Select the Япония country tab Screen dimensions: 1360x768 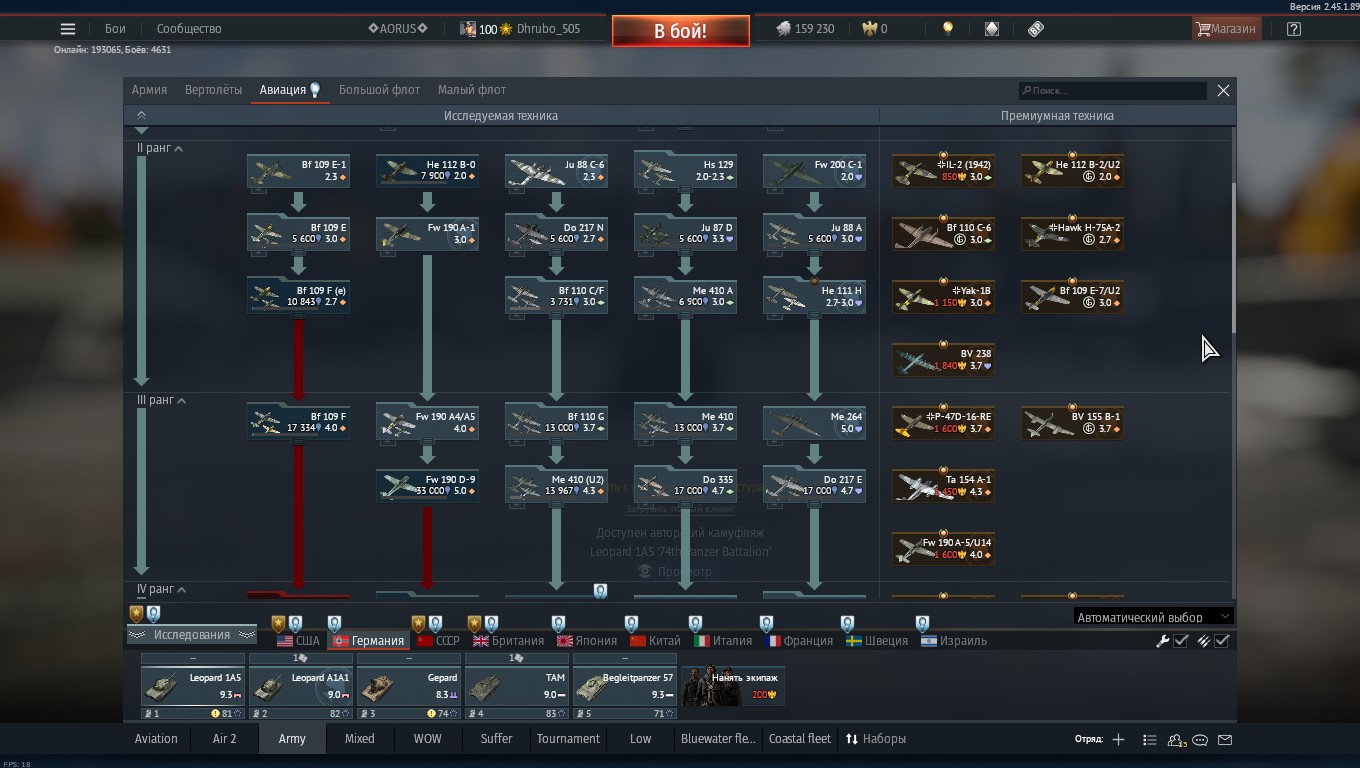tap(587, 641)
